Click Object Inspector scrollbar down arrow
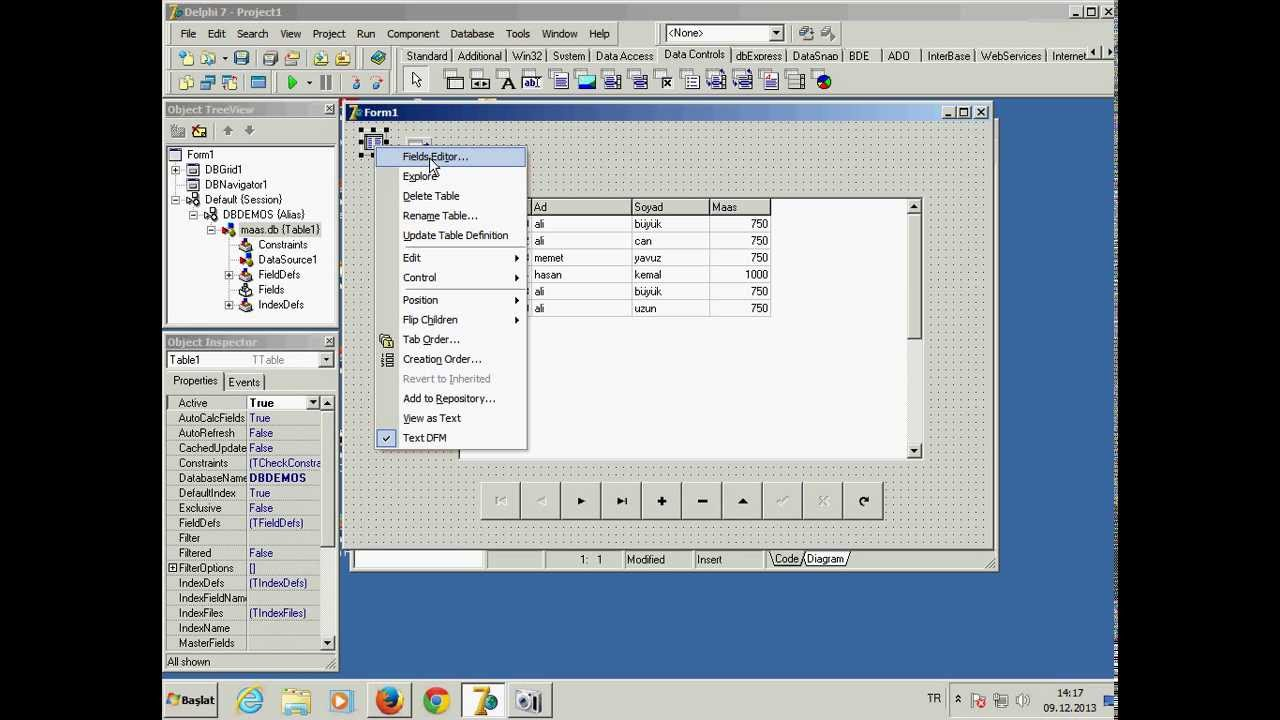Screen dimensions: 1280x720 click(x=328, y=643)
